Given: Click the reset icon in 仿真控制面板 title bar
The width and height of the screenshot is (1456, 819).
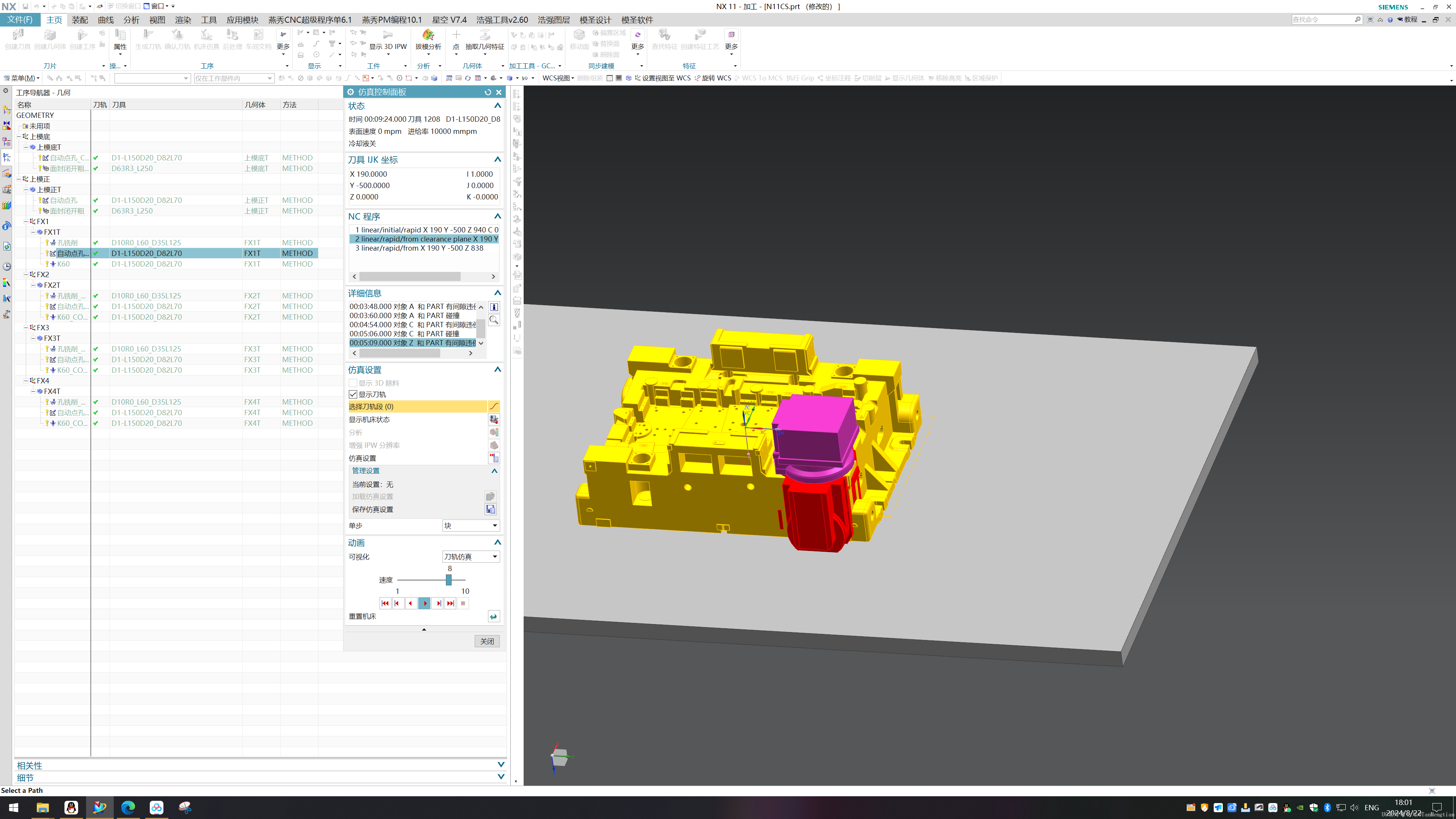Looking at the screenshot, I should tap(488, 92).
